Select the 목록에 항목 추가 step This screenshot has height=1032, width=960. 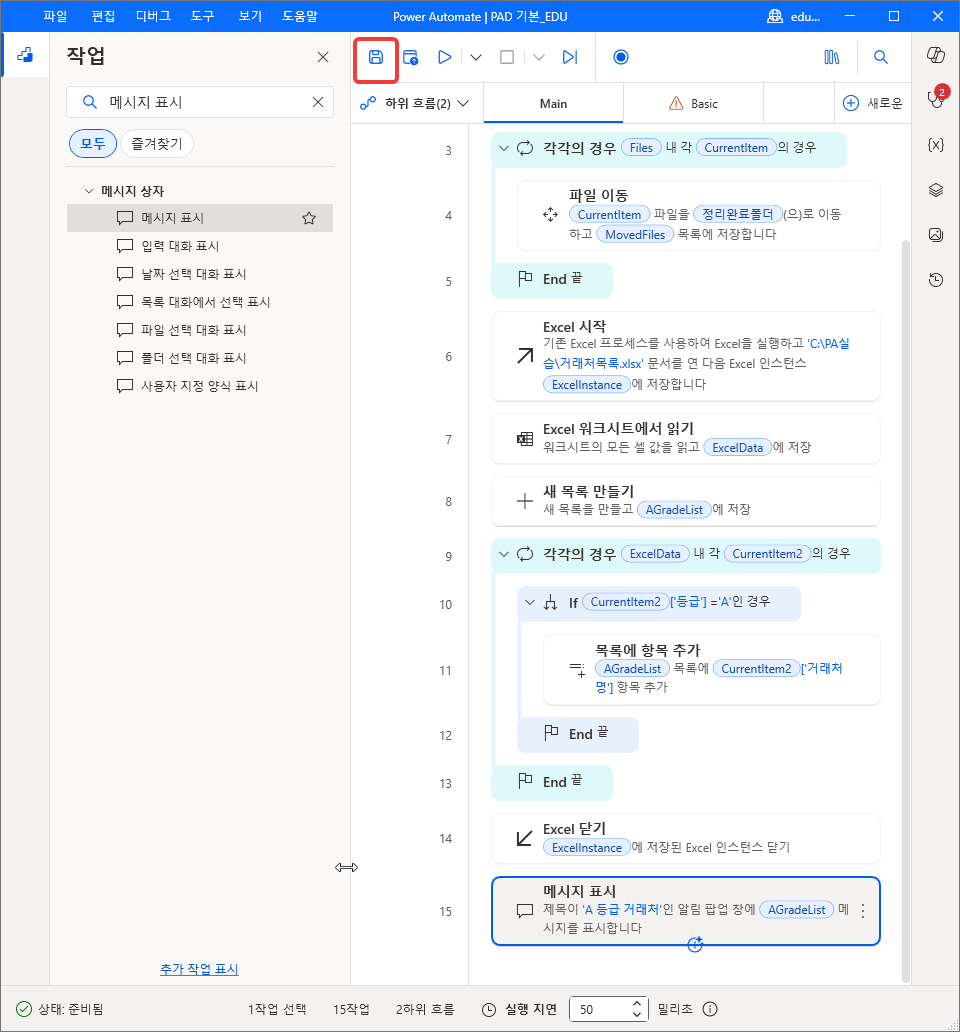pos(712,669)
